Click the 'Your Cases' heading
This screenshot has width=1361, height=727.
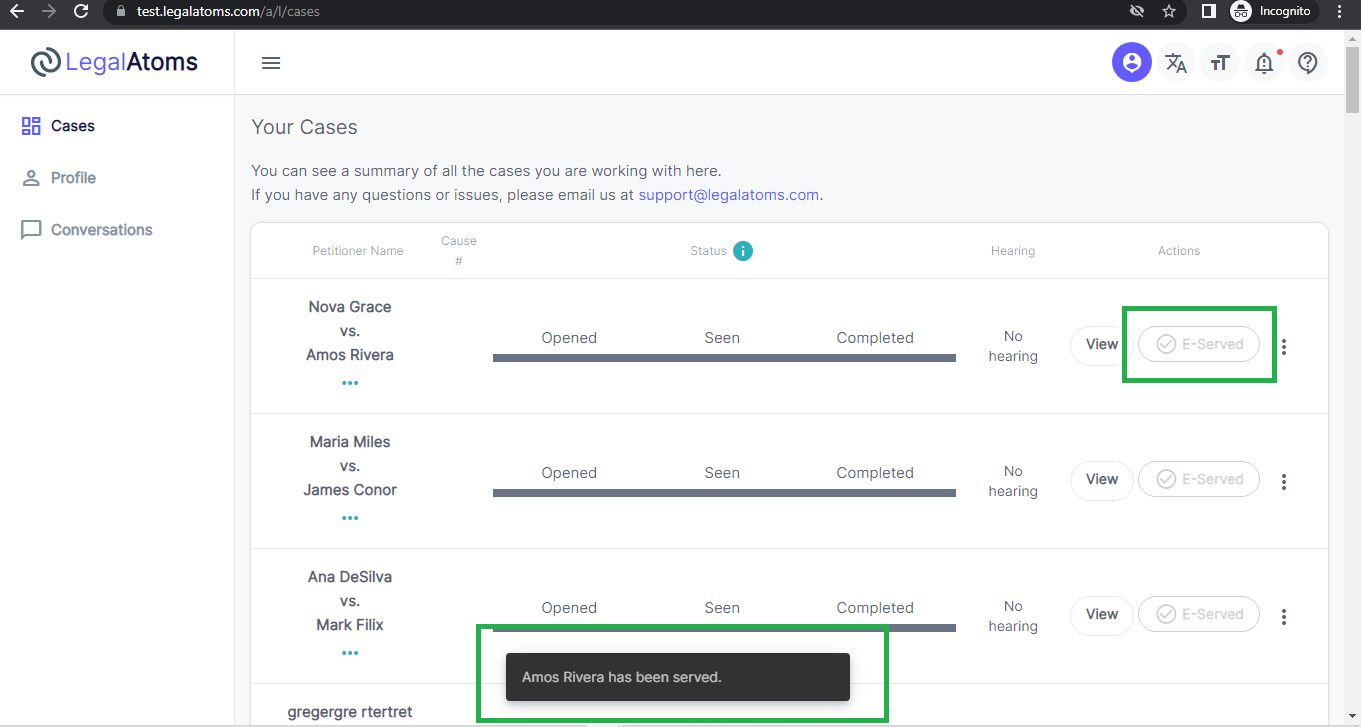click(304, 127)
